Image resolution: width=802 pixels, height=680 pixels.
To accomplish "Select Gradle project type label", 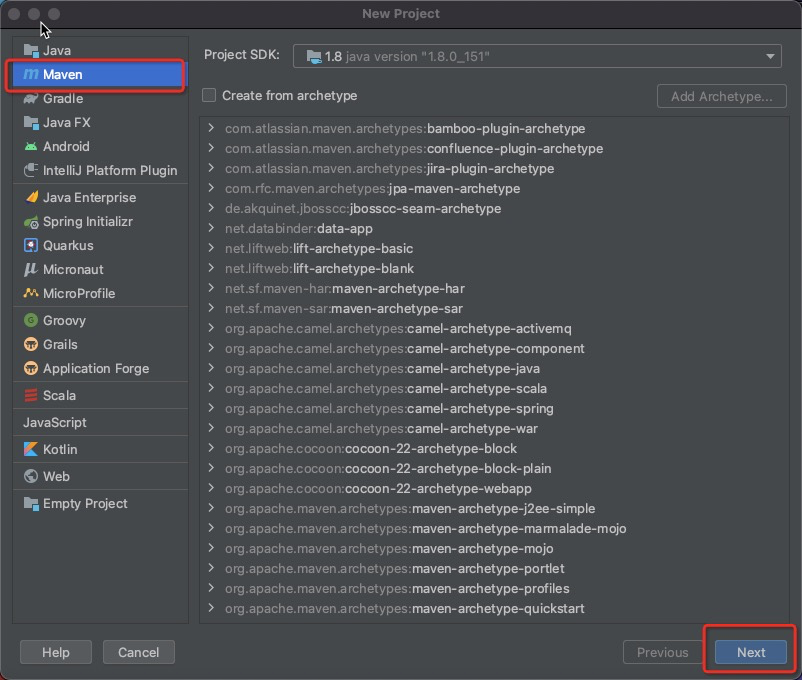I will tap(63, 98).
